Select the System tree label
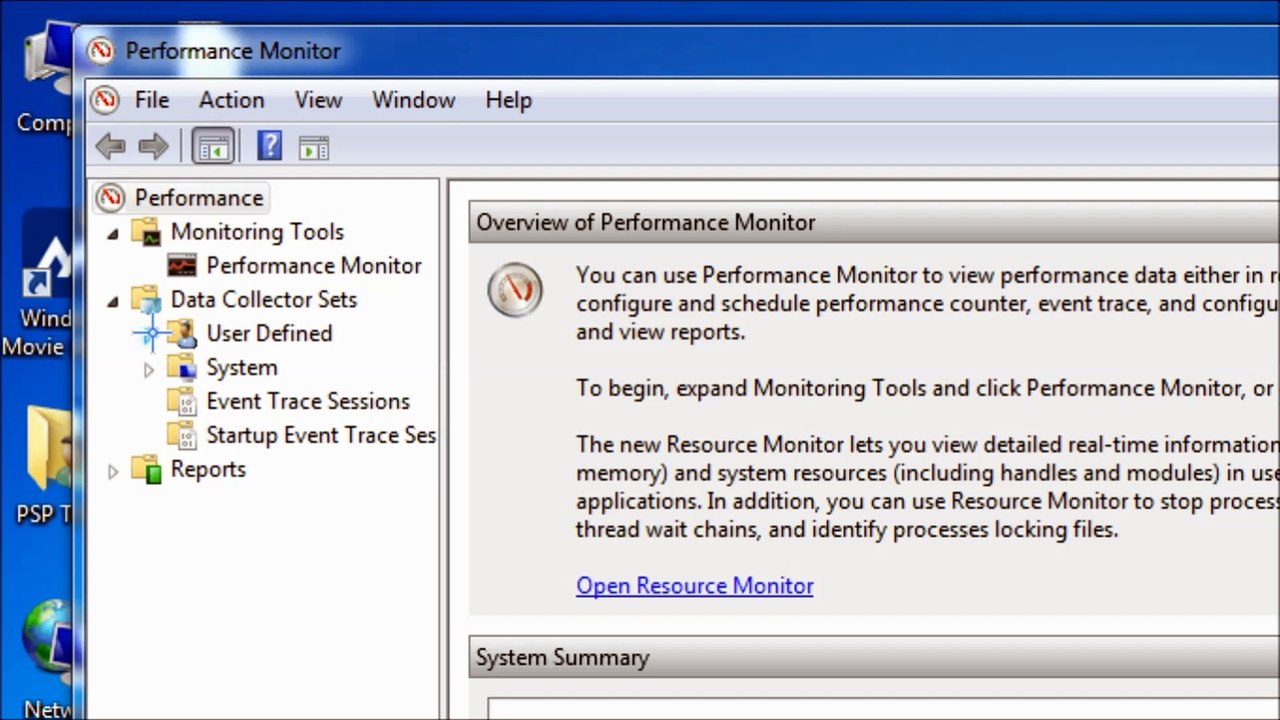 tap(242, 367)
